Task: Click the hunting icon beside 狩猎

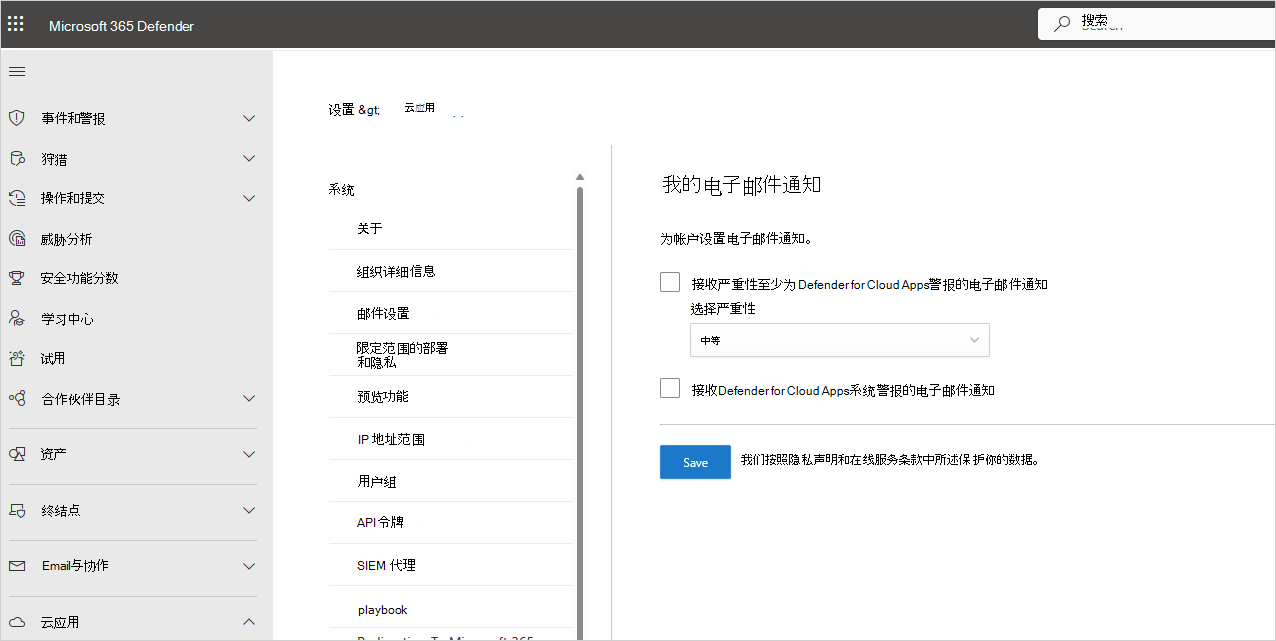Action: 16,159
